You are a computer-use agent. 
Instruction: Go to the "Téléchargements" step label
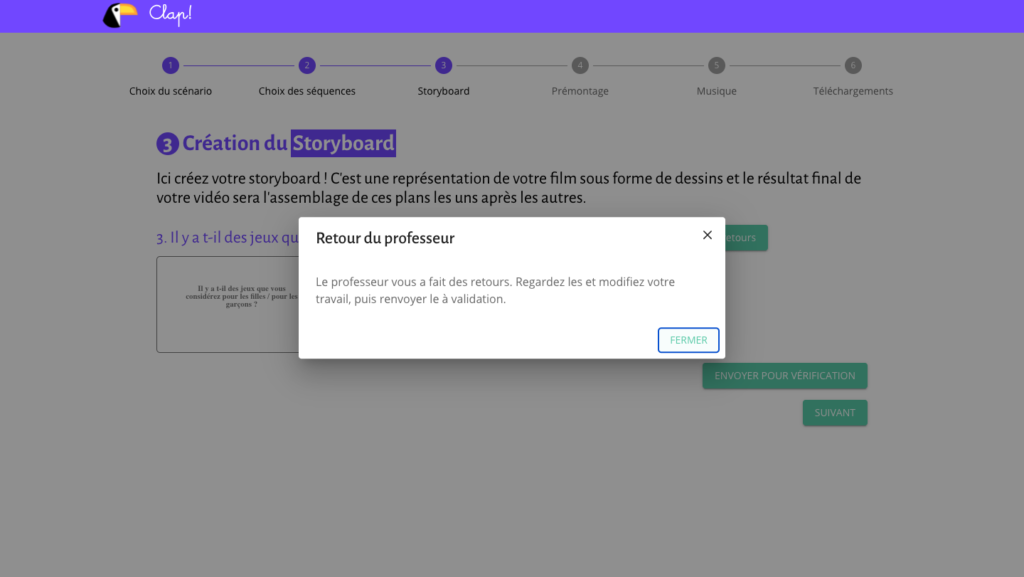[852, 91]
